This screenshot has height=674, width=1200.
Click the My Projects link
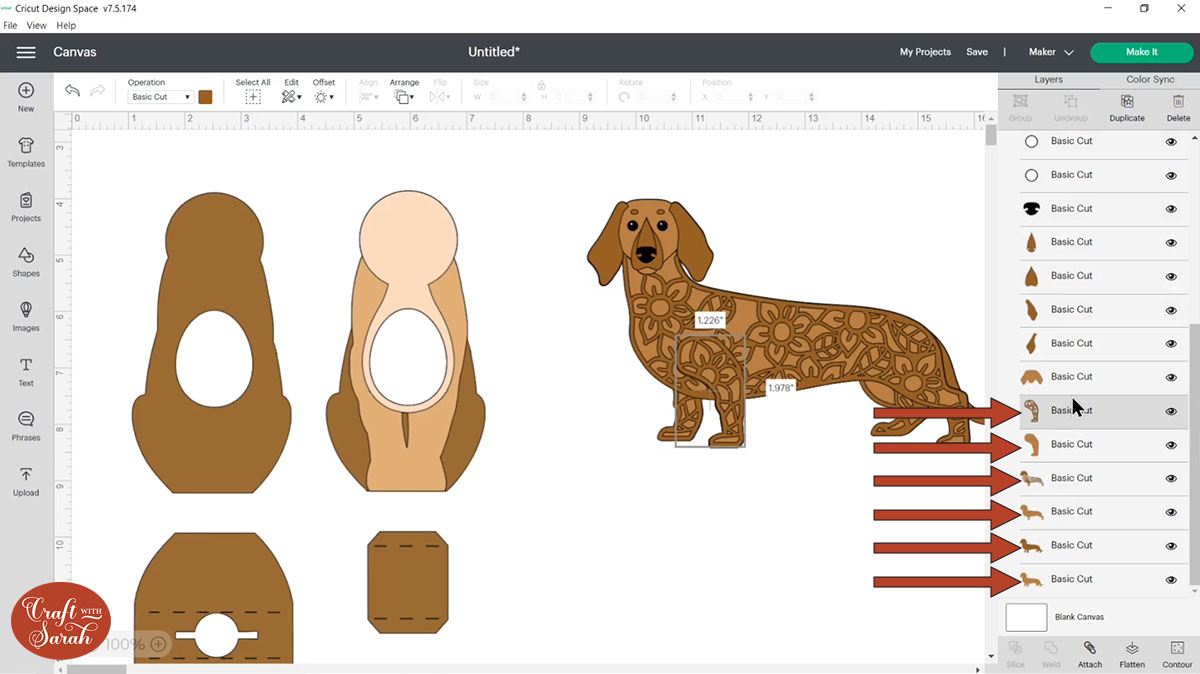coord(925,52)
